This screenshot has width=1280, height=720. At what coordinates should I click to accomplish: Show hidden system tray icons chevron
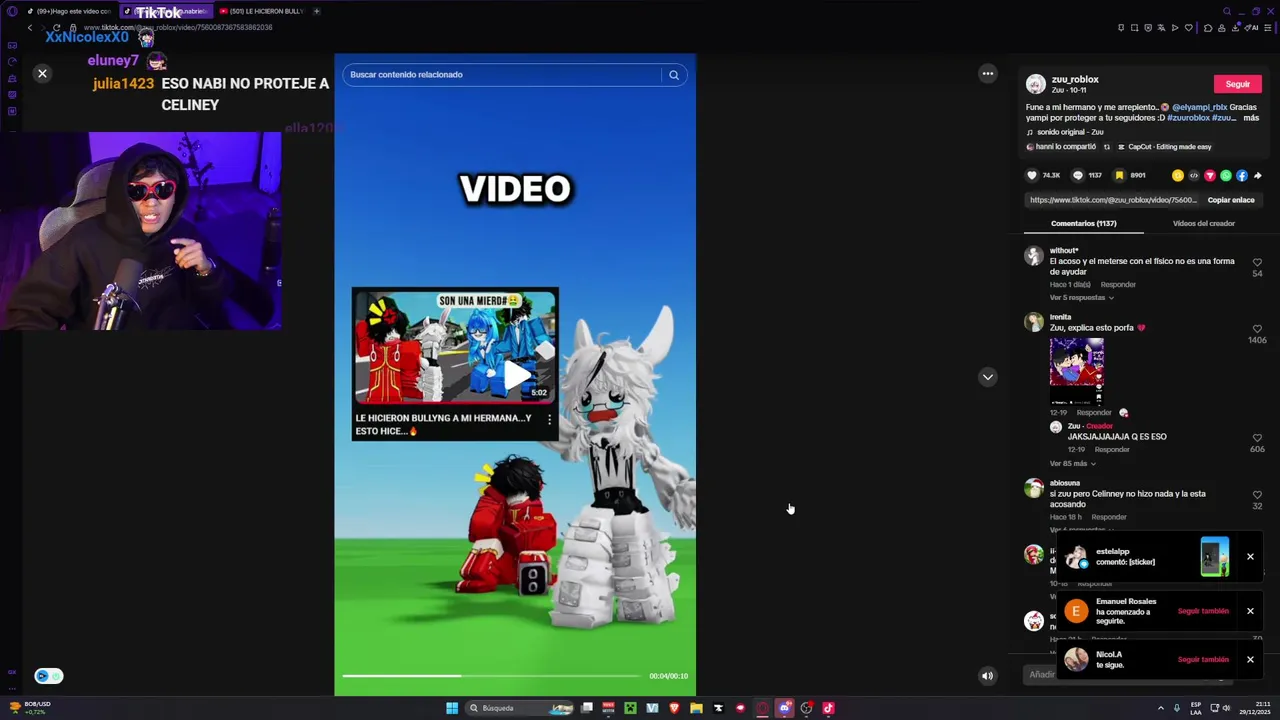(x=1160, y=708)
